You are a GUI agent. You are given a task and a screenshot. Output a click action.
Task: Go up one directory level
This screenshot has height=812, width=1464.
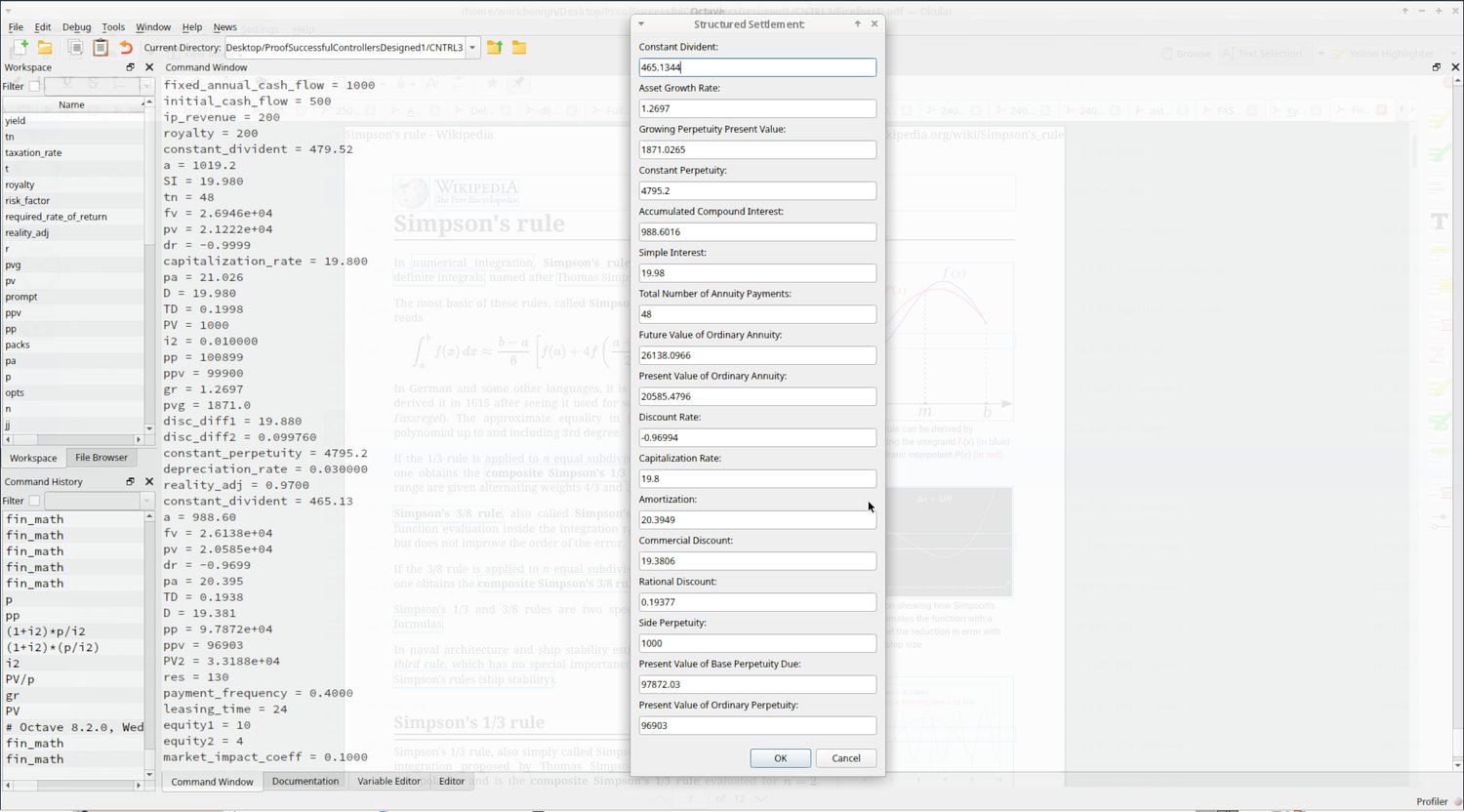[x=495, y=47]
